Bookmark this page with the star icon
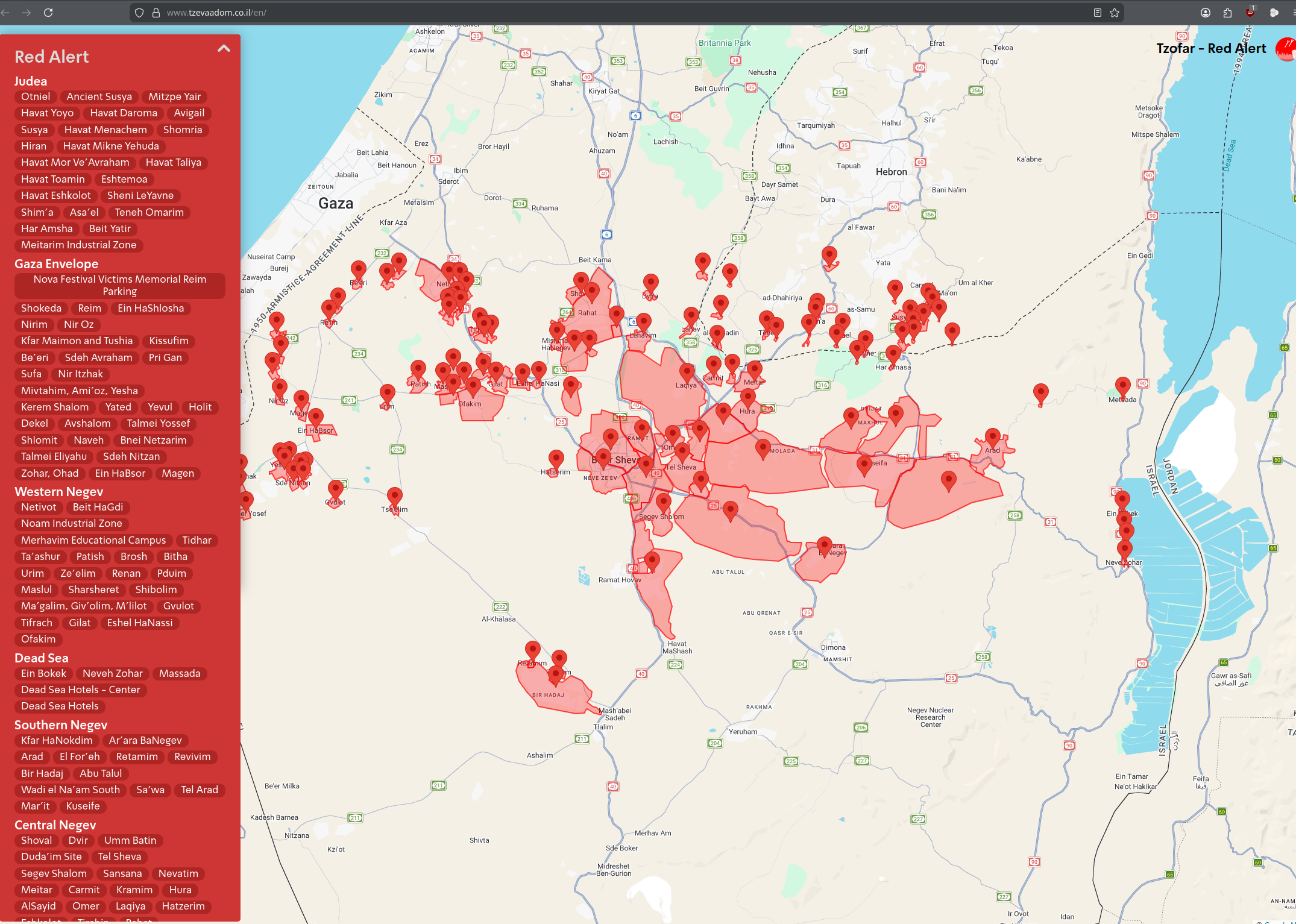The image size is (1296, 924). point(1115,13)
